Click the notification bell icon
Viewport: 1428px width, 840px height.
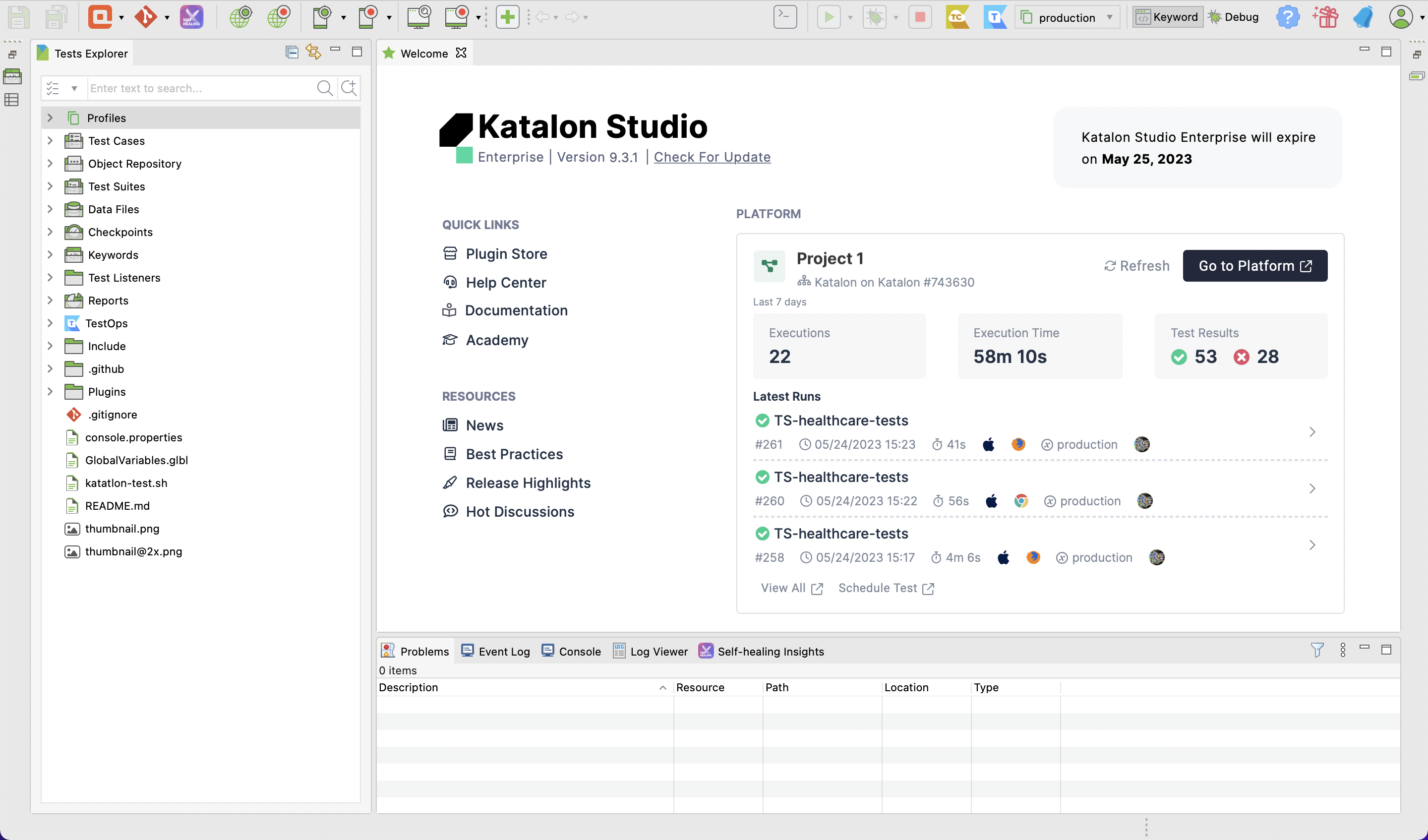[1364, 17]
